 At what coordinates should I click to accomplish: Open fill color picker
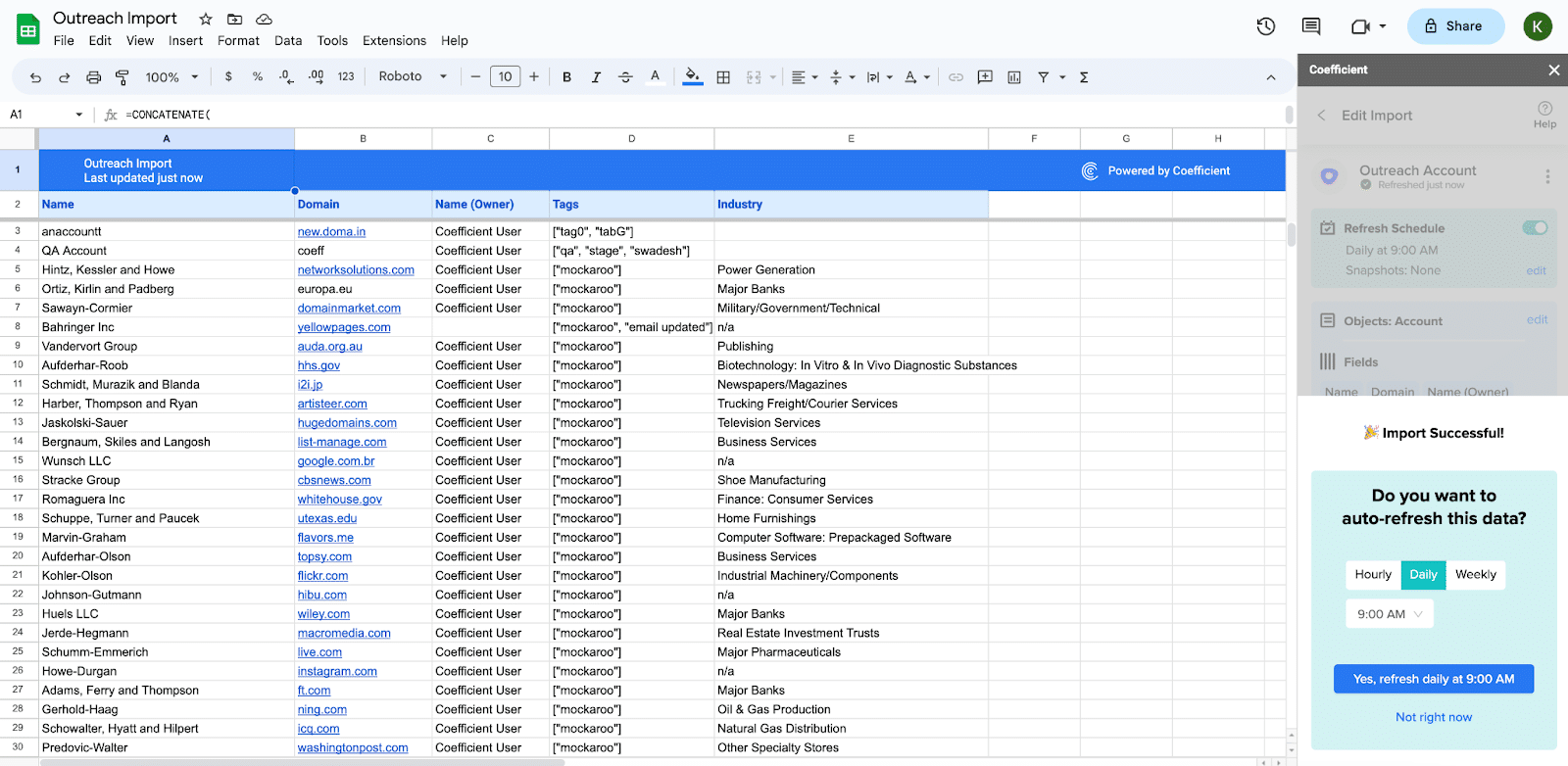(x=693, y=77)
